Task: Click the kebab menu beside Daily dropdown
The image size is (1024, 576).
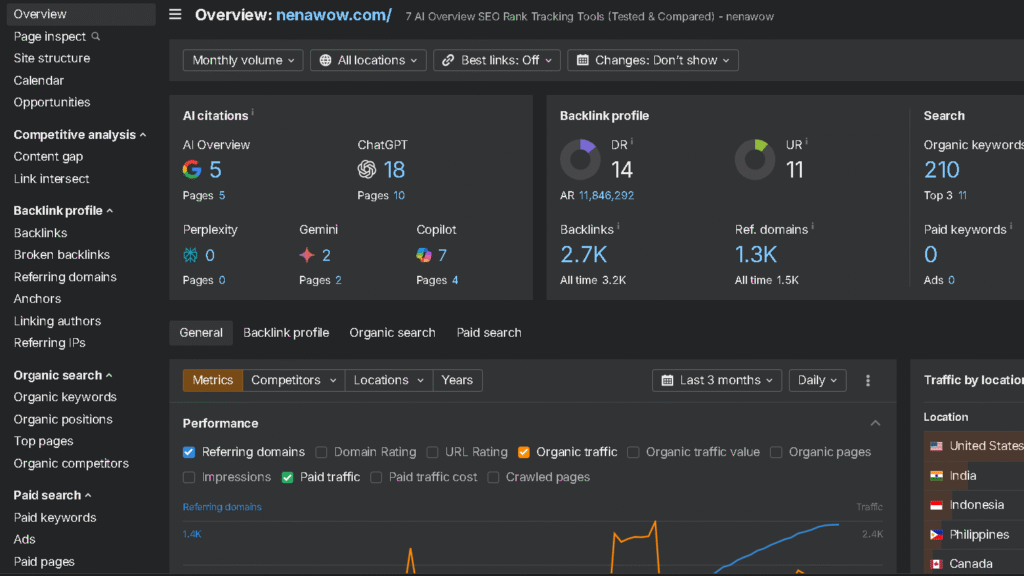Action: click(867, 380)
